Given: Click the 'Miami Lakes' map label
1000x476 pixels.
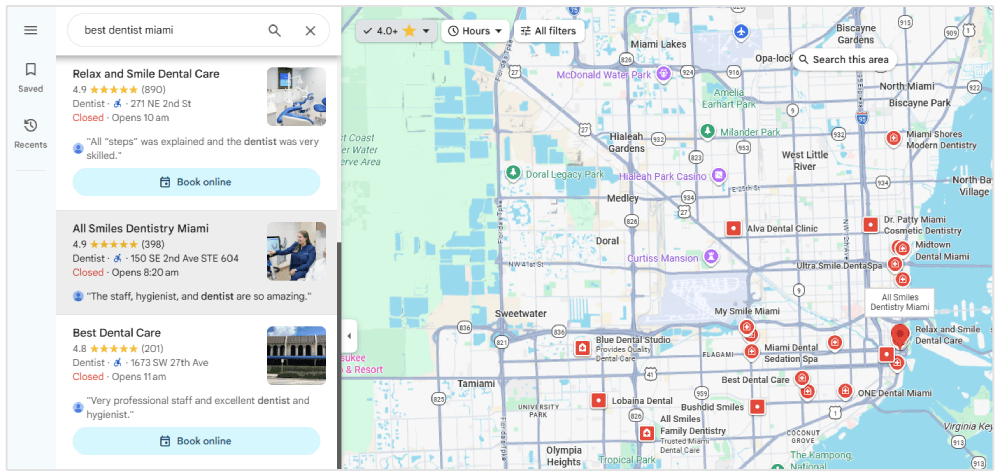Looking at the screenshot, I should 658,45.
